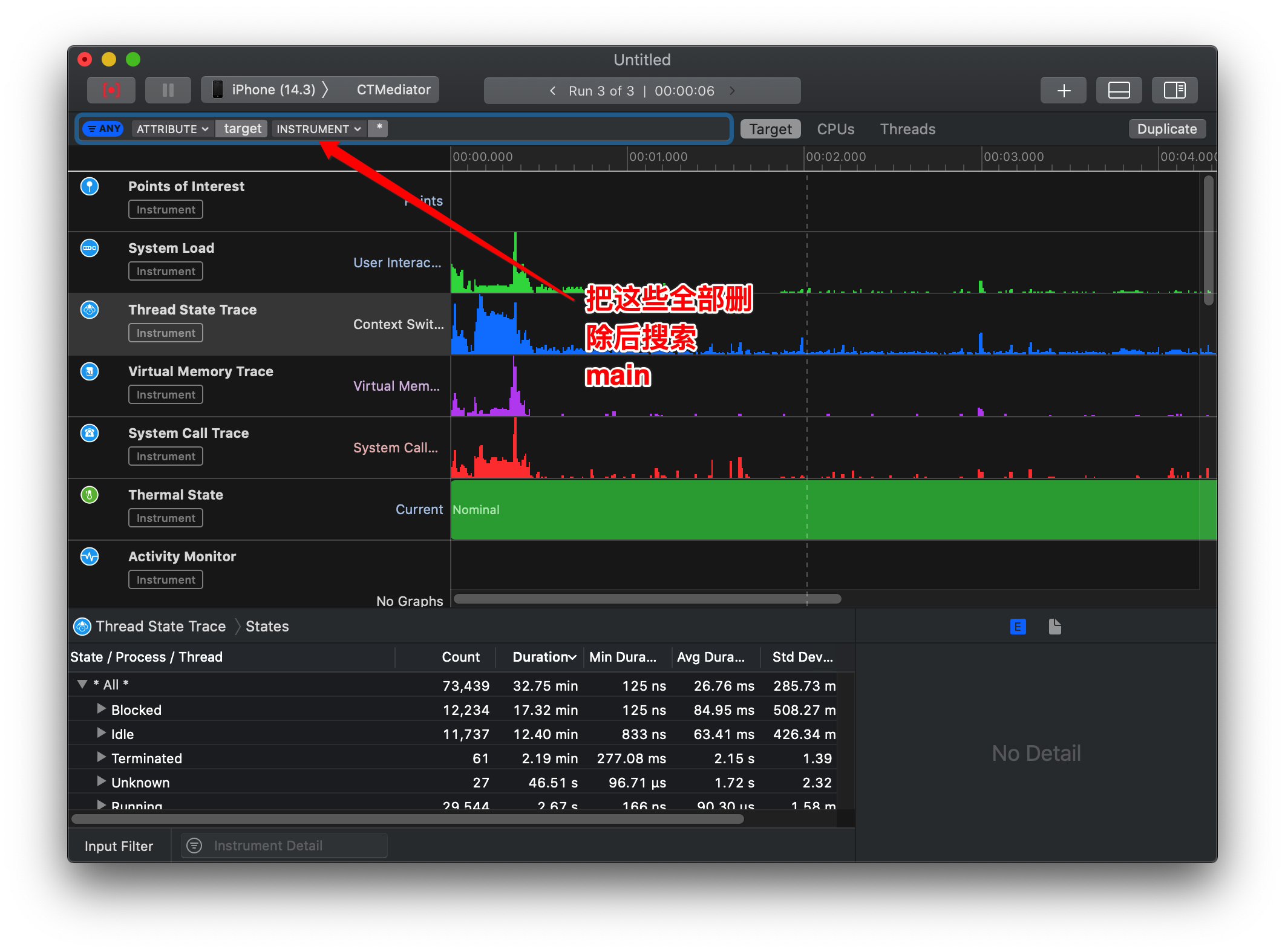This screenshot has height=952, width=1285.
Task: Select the CTMediator target process
Action: point(394,90)
